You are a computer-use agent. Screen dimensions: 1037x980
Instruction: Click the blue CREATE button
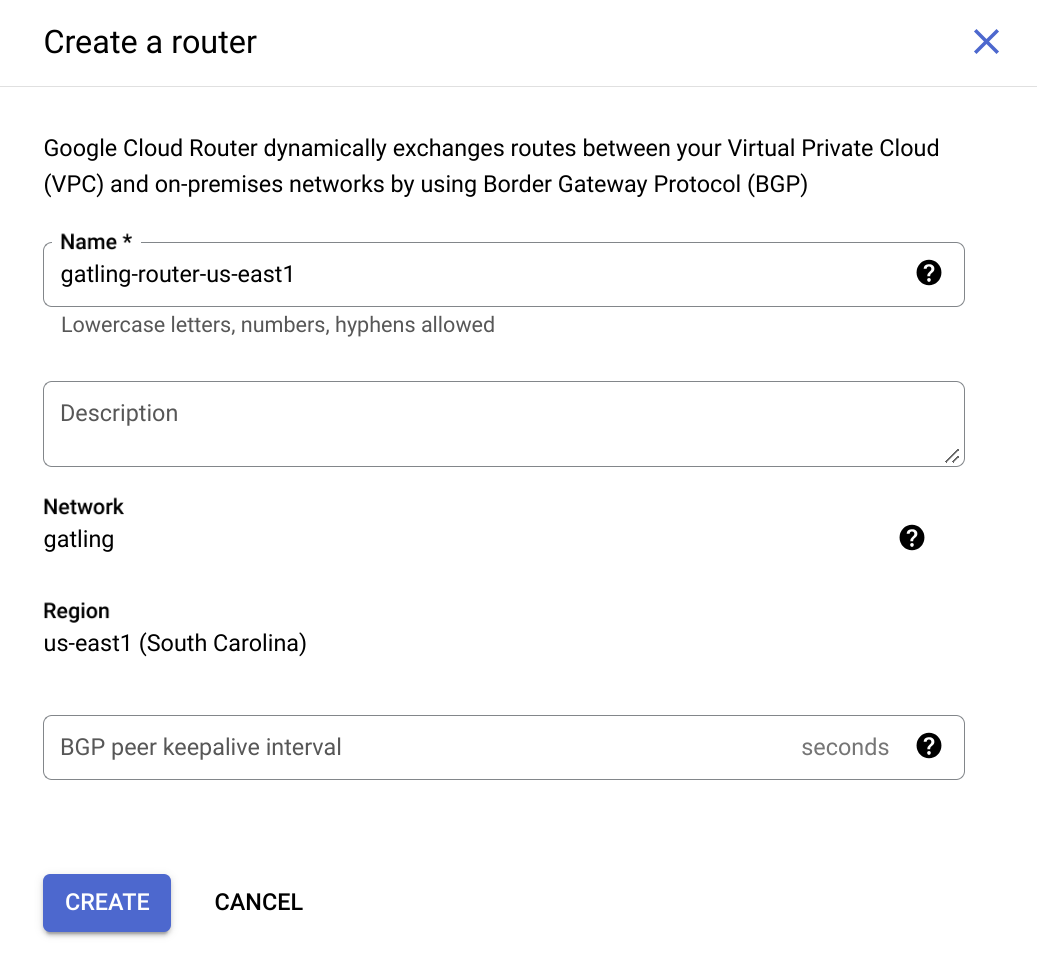click(107, 903)
